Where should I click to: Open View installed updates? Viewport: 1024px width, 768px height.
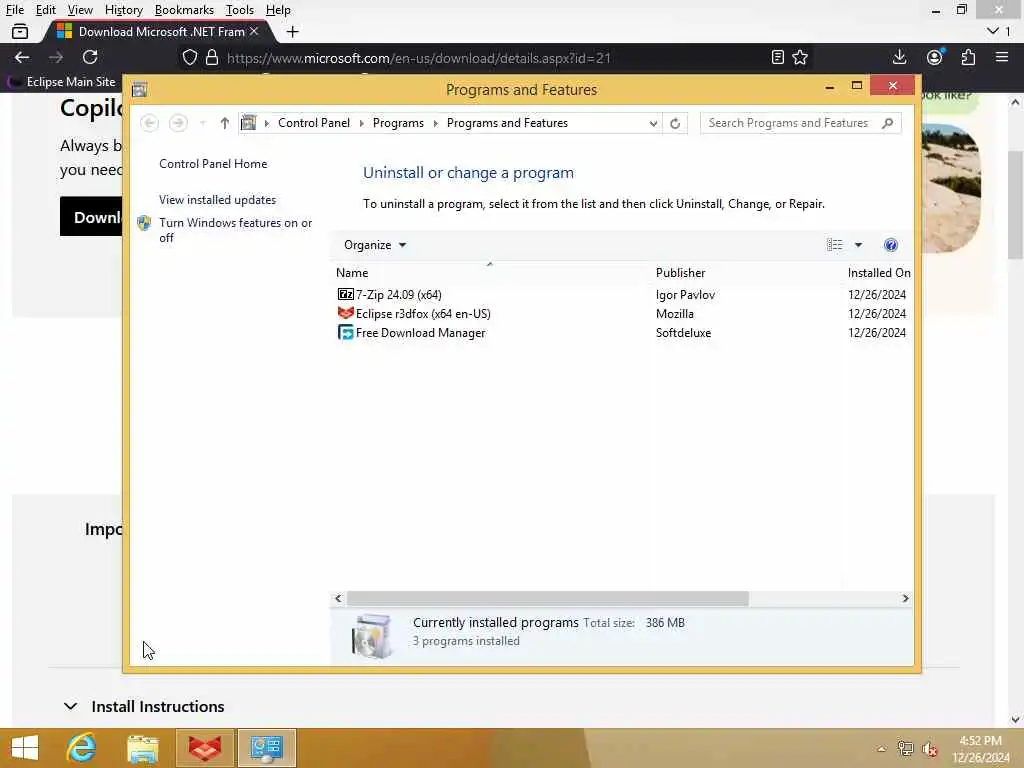[x=217, y=200]
